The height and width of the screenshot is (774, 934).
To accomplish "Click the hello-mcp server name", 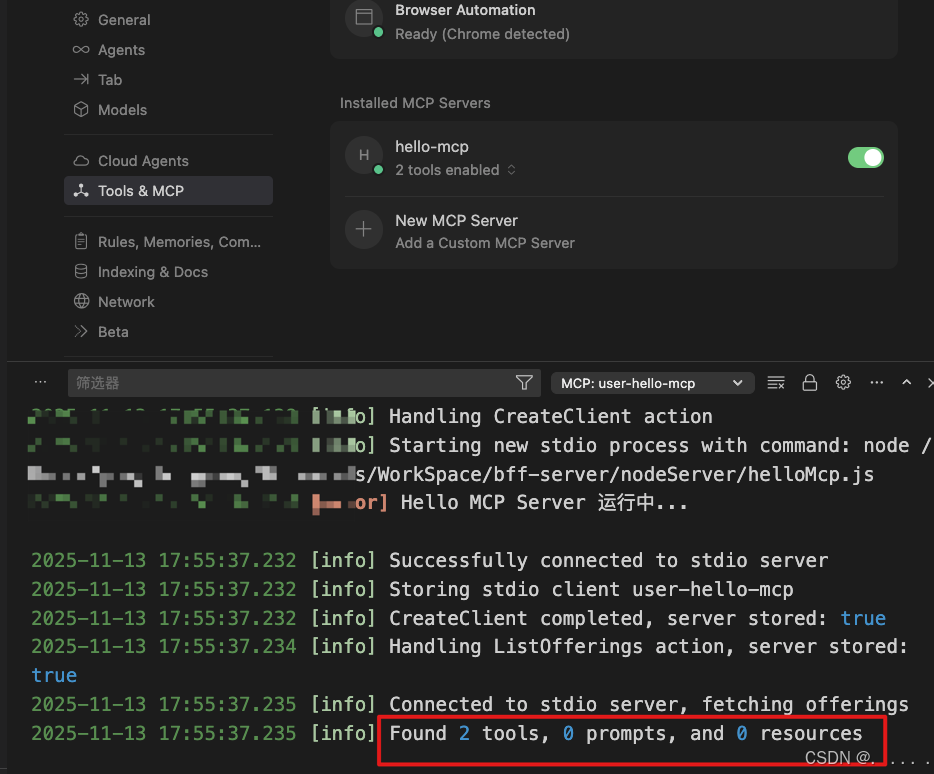I will pos(432,147).
